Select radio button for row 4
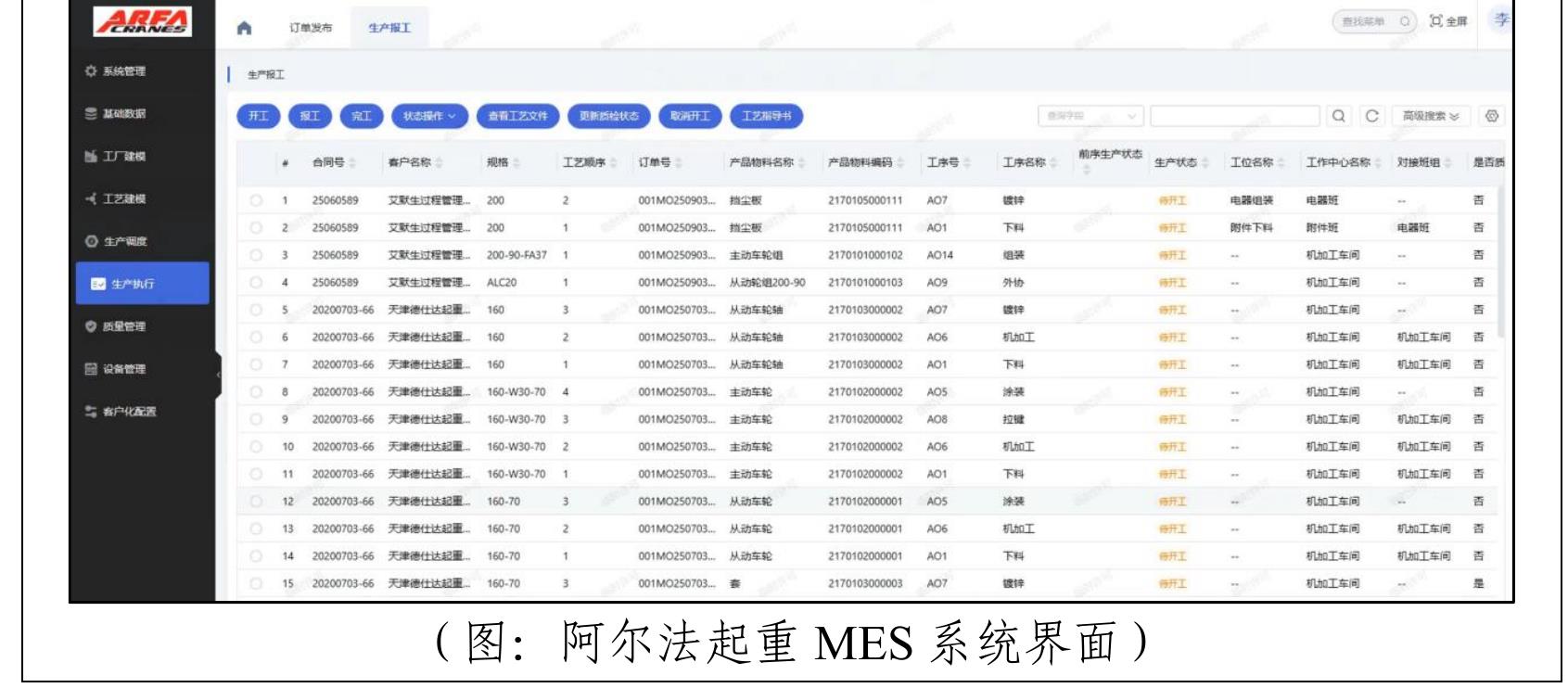Viewport: 1568px width, 688px height. coord(256,282)
